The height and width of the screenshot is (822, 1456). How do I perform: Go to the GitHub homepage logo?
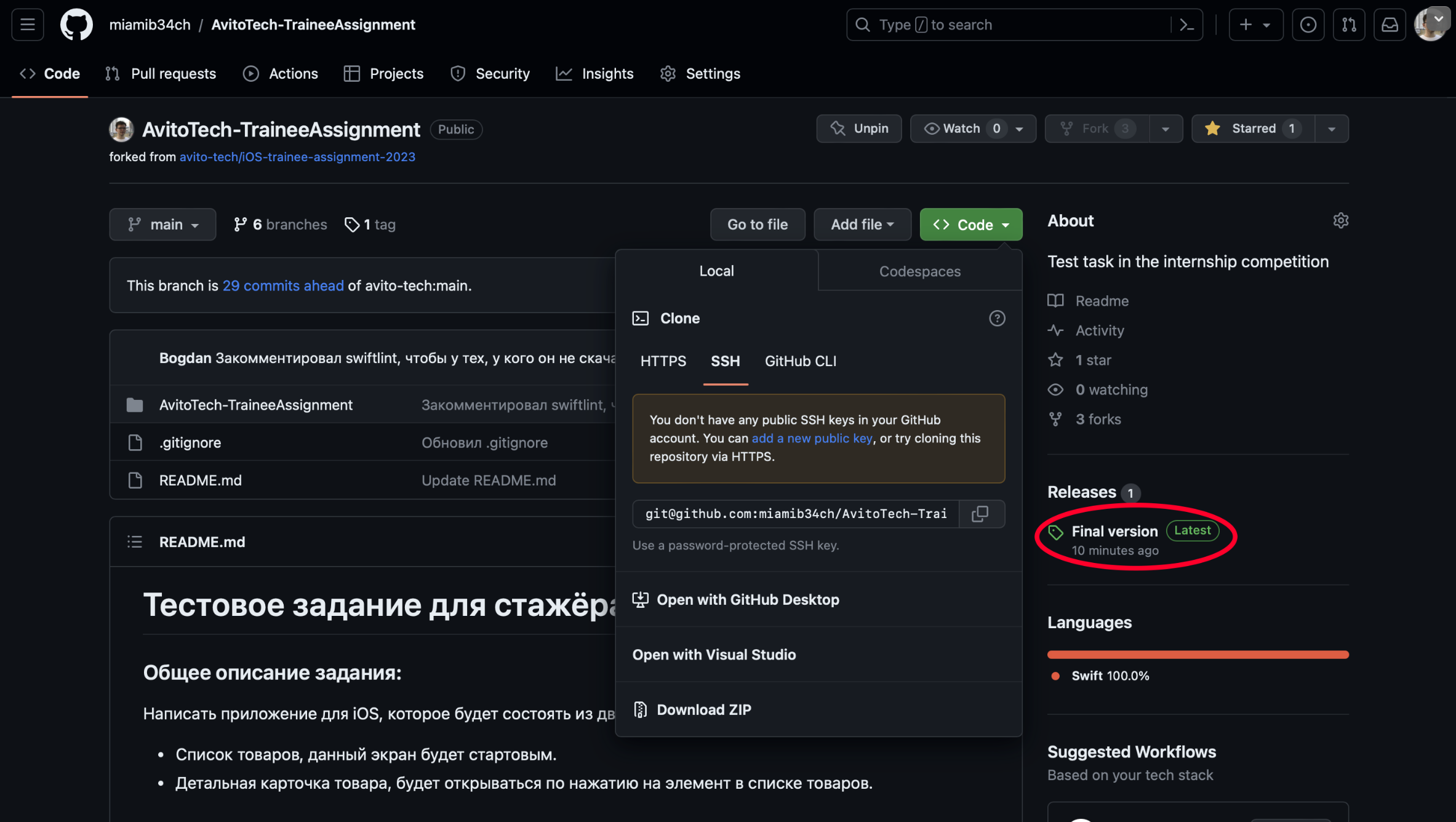coord(76,25)
